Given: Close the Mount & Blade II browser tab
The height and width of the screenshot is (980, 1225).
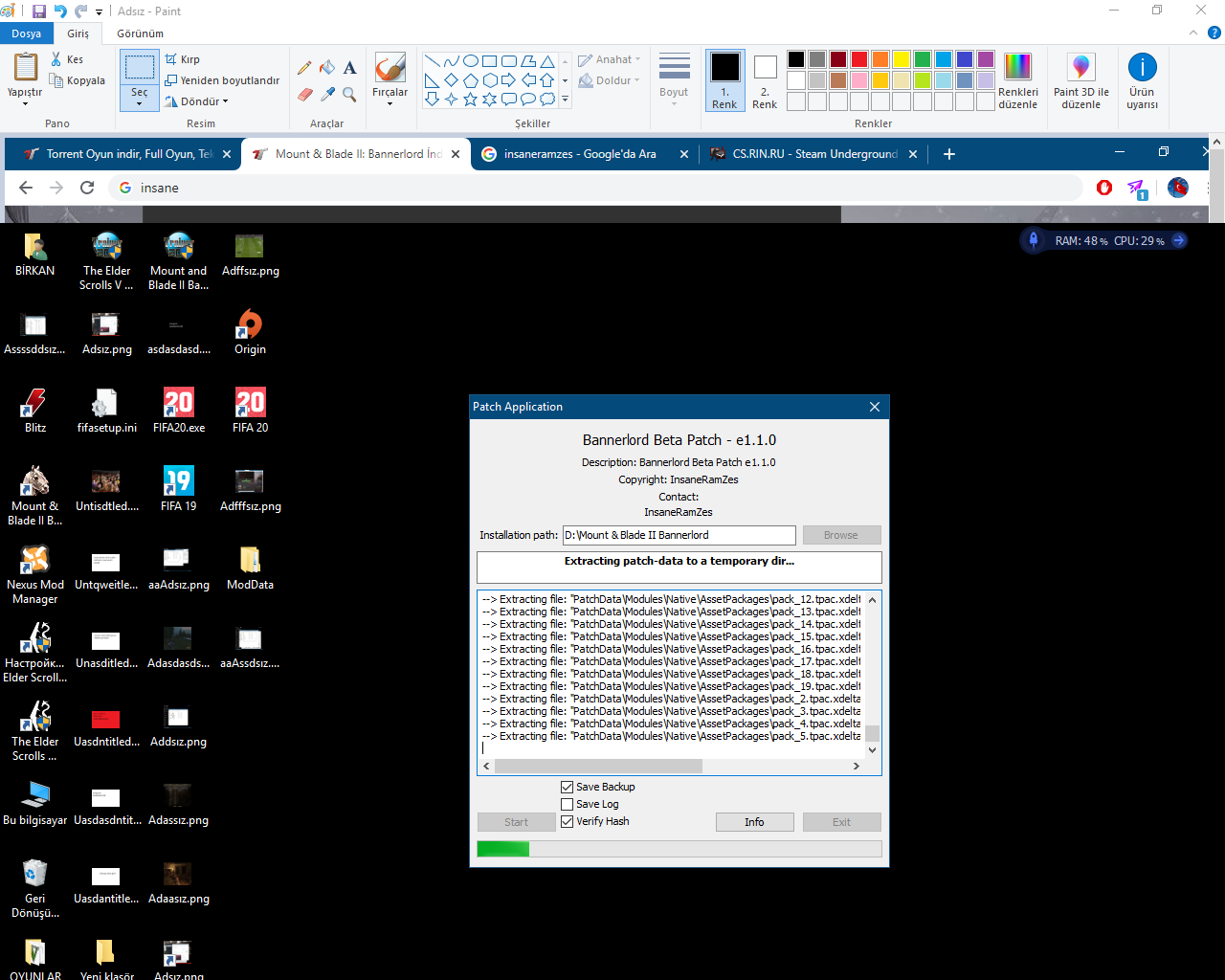Looking at the screenshot, I should click(456, 154).
